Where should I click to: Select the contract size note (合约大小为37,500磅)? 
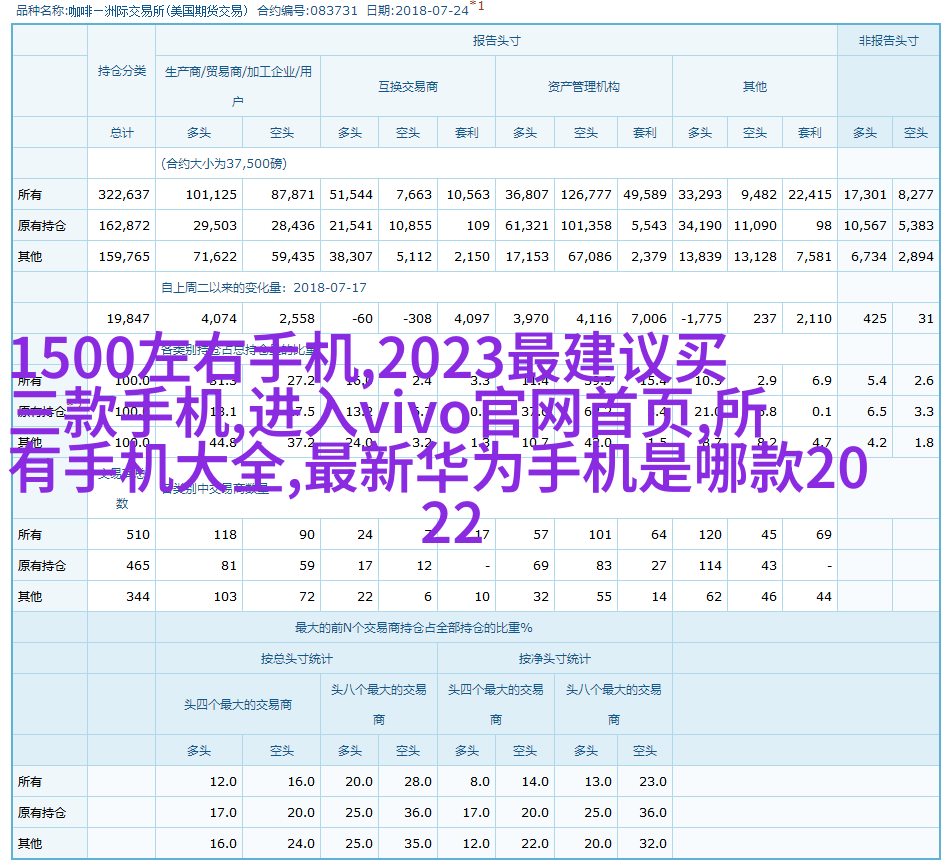point(224,164)
